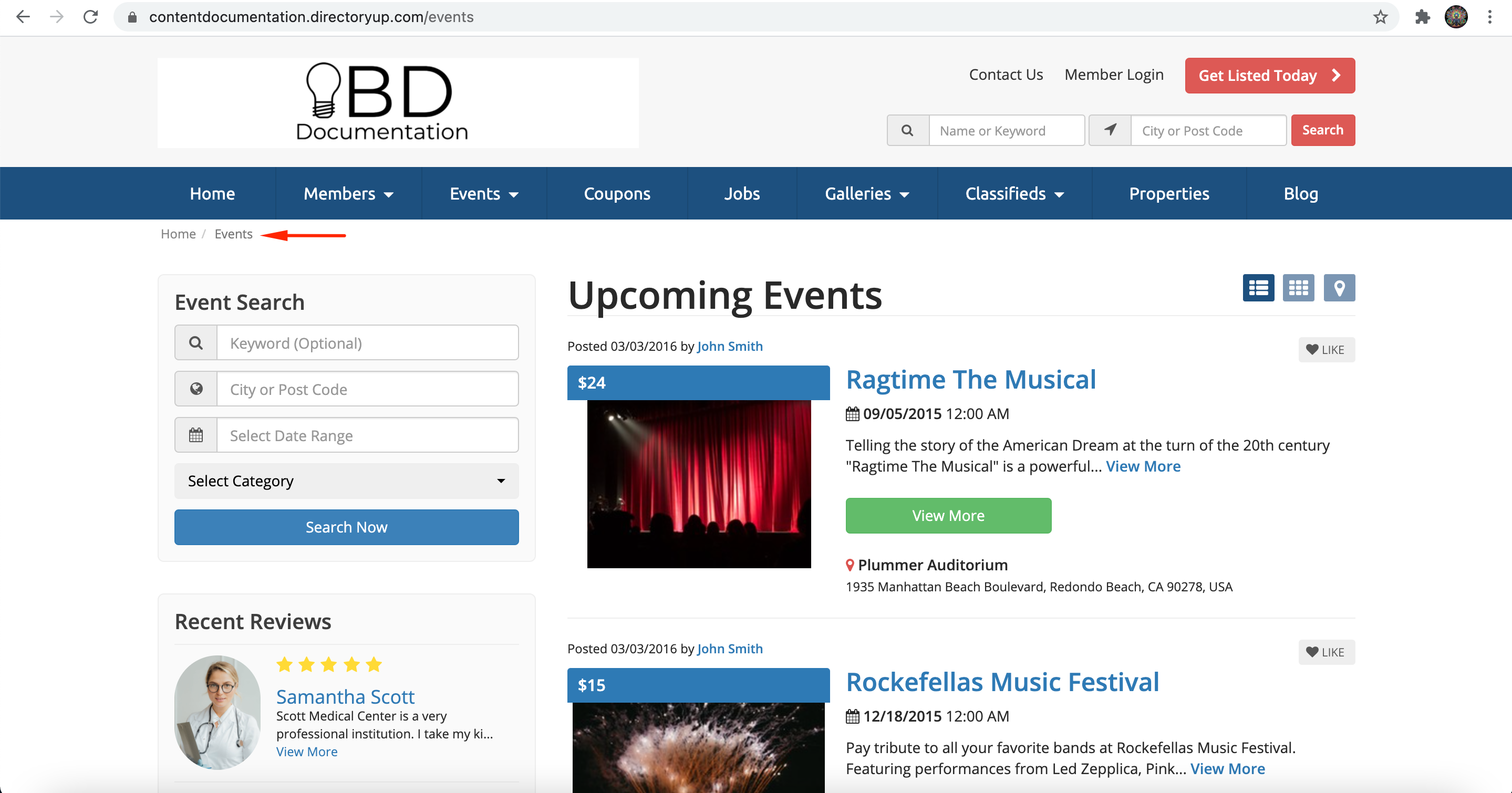Open browser extensions puzzle icon
Image resolution: width=1512 pixels, height=793 pixels.
[1422, 17]
